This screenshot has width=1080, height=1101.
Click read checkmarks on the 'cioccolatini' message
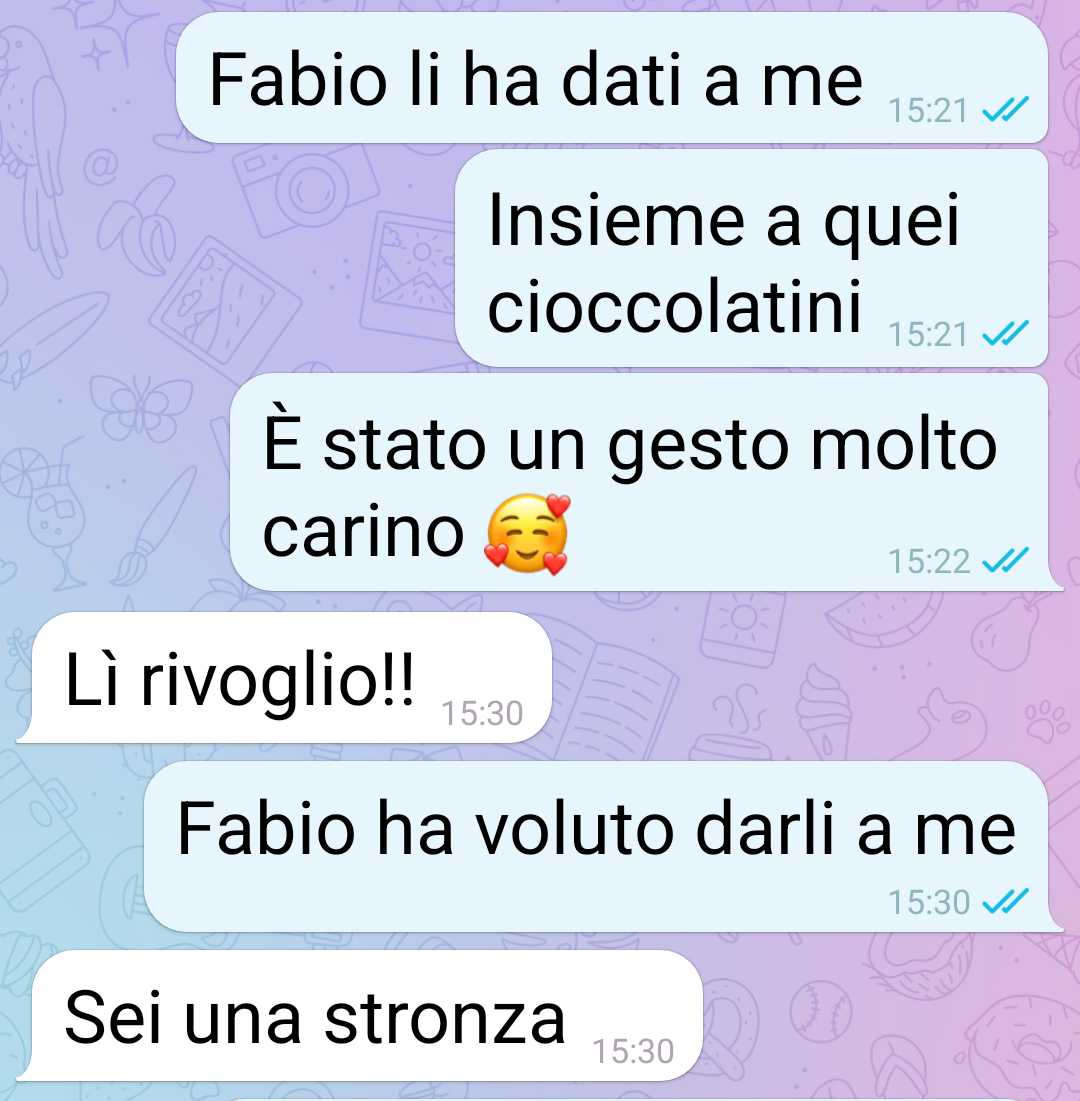(x=1005, y=334)
